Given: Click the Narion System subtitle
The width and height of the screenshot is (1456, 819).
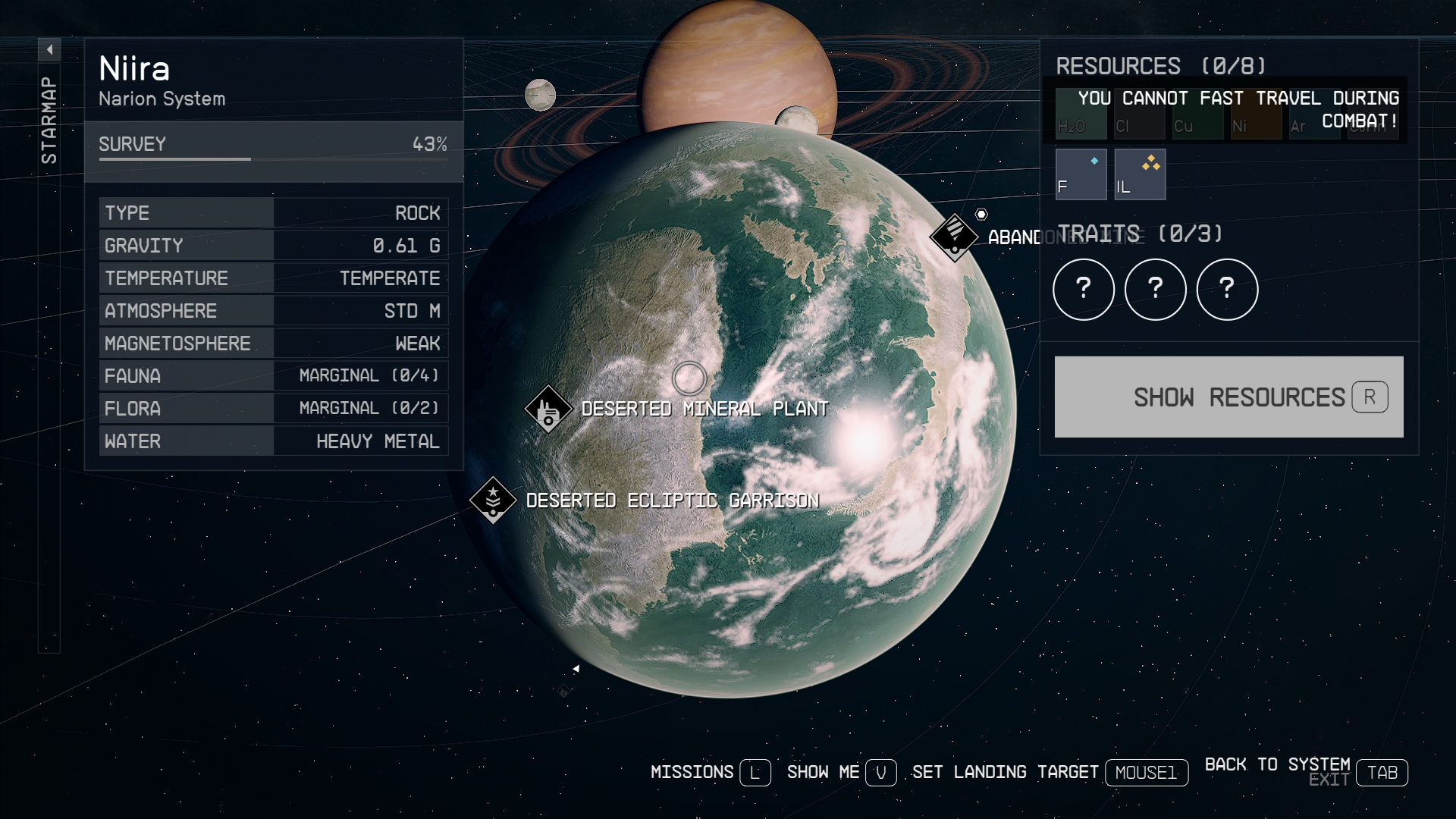Looking at the screenshot, I should click(162, 99).
